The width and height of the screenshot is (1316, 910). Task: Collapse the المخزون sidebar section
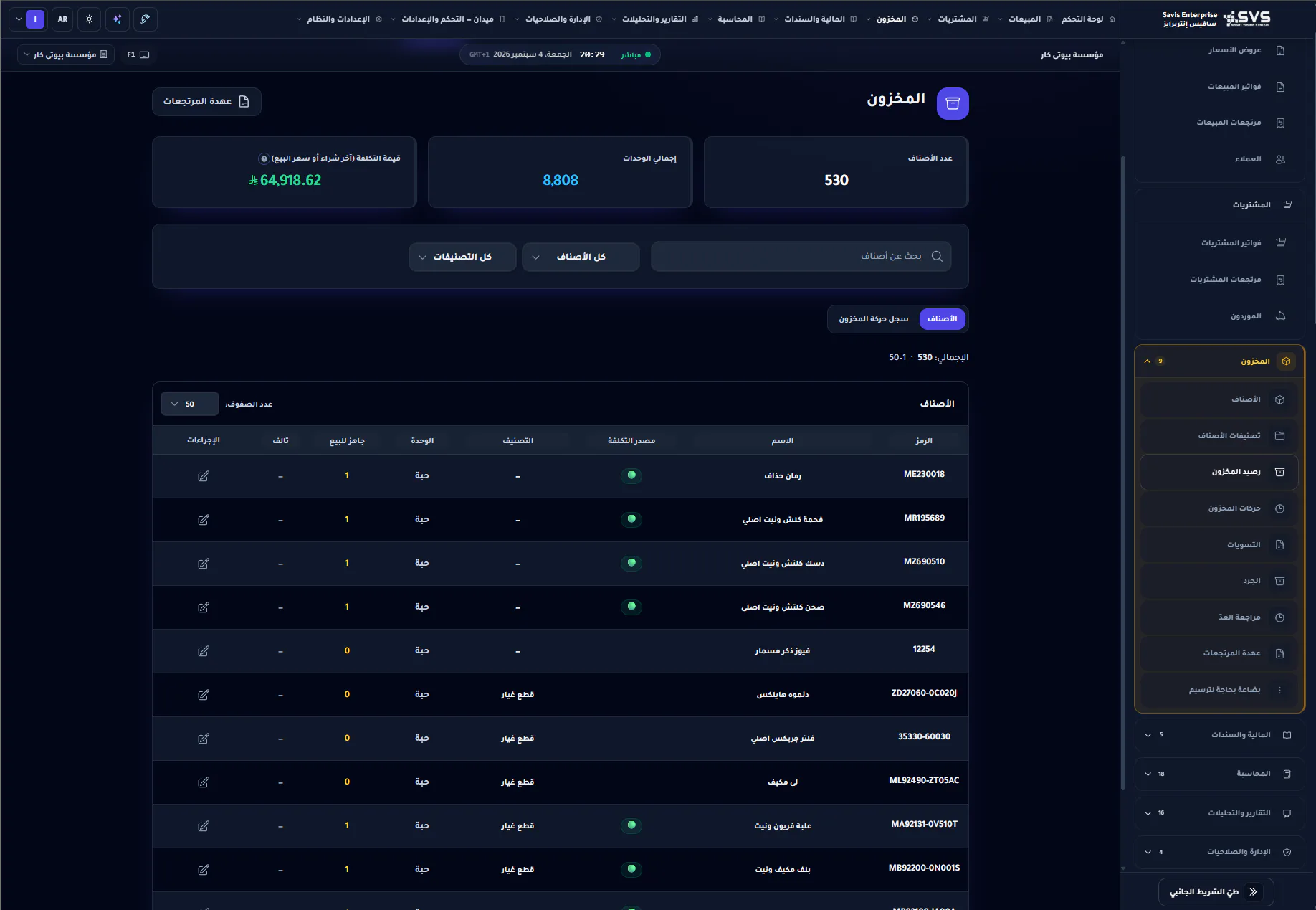(x=1220, y=361)
